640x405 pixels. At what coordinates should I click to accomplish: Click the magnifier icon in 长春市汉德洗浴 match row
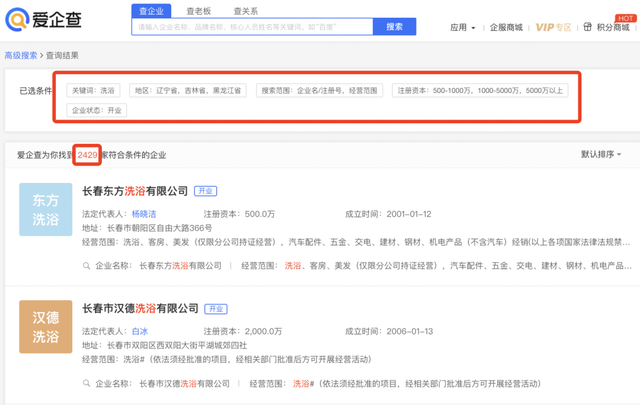[87, 383]
